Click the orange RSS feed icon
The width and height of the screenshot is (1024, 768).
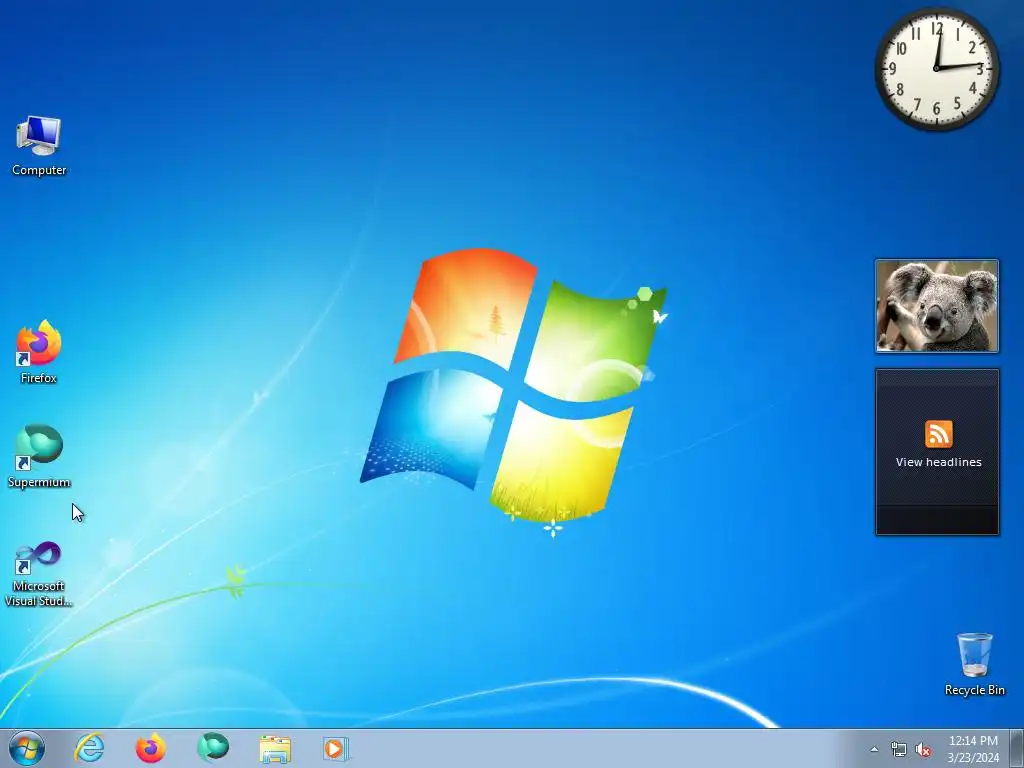938,434
